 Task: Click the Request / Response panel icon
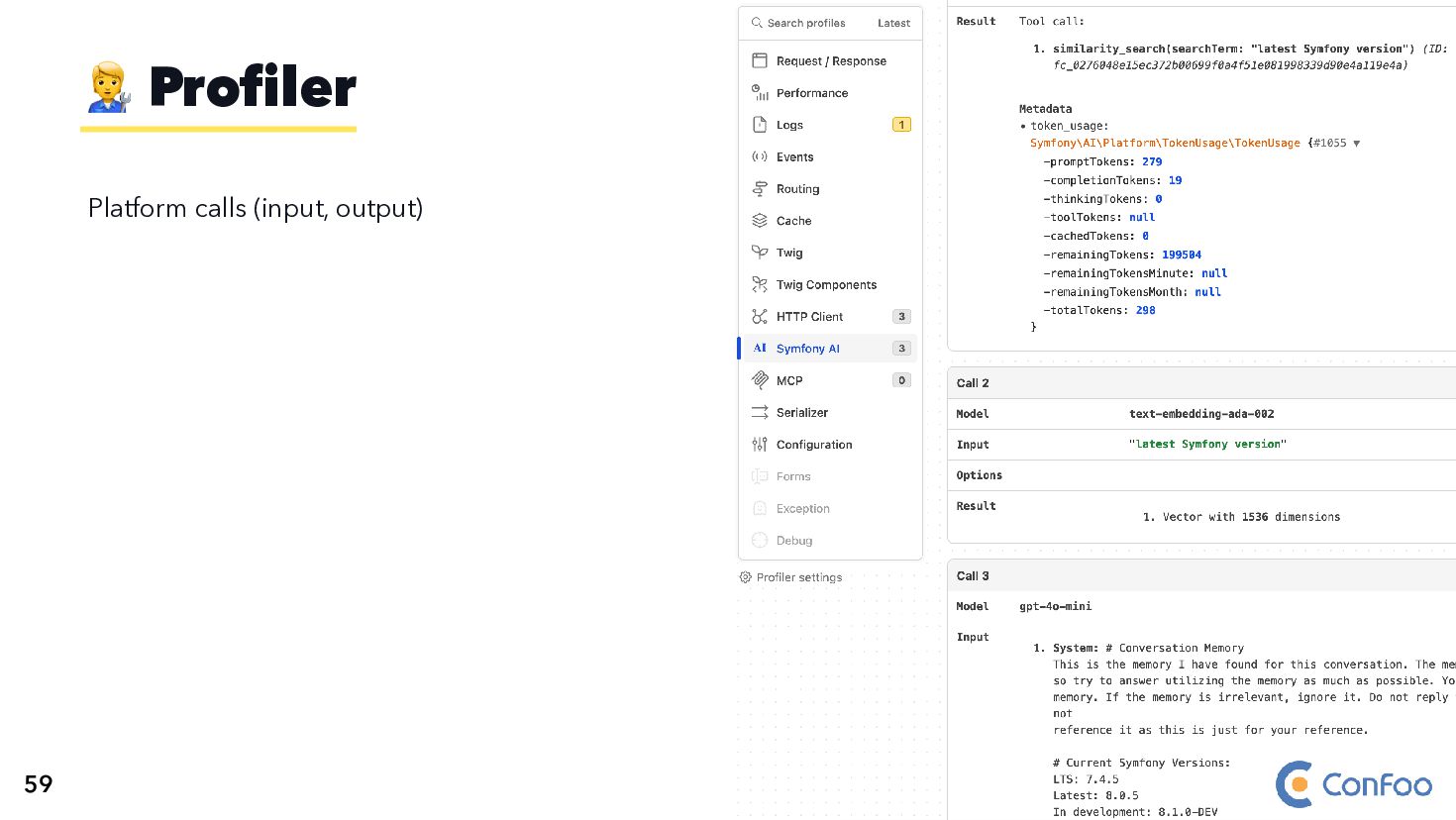point(760,60)
